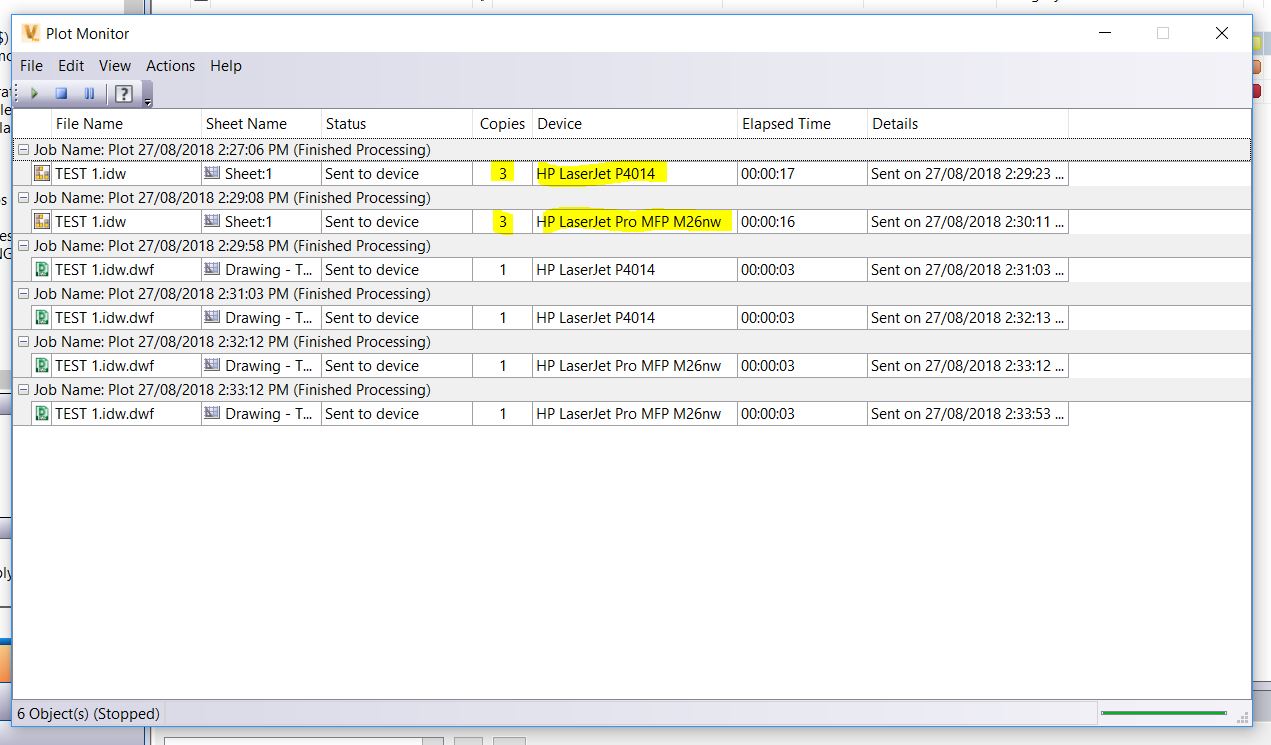Open the Edit menu
Viewport: 1271px width, 745px height.
(x=70, y=66)
